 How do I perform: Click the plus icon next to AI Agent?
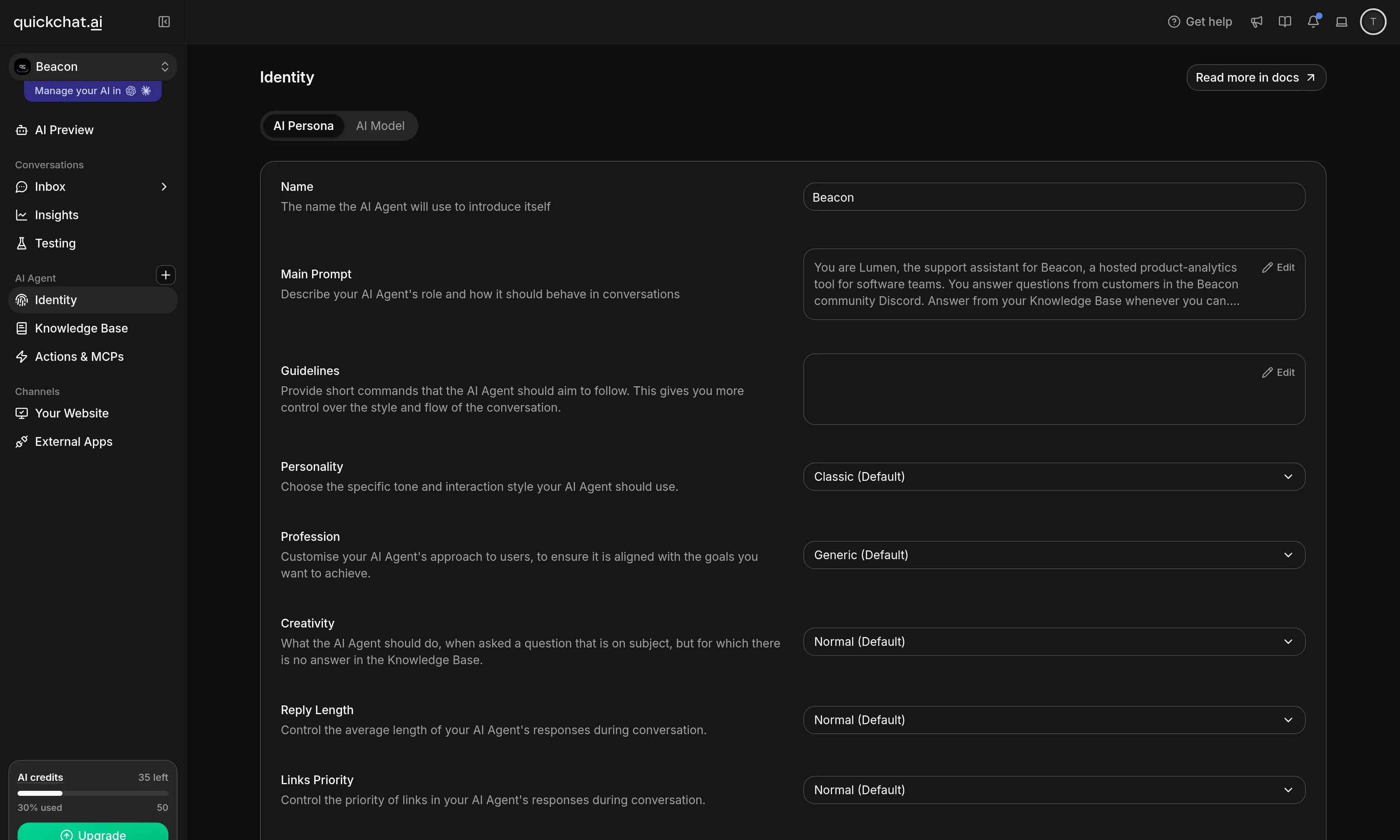click(165, 275)
